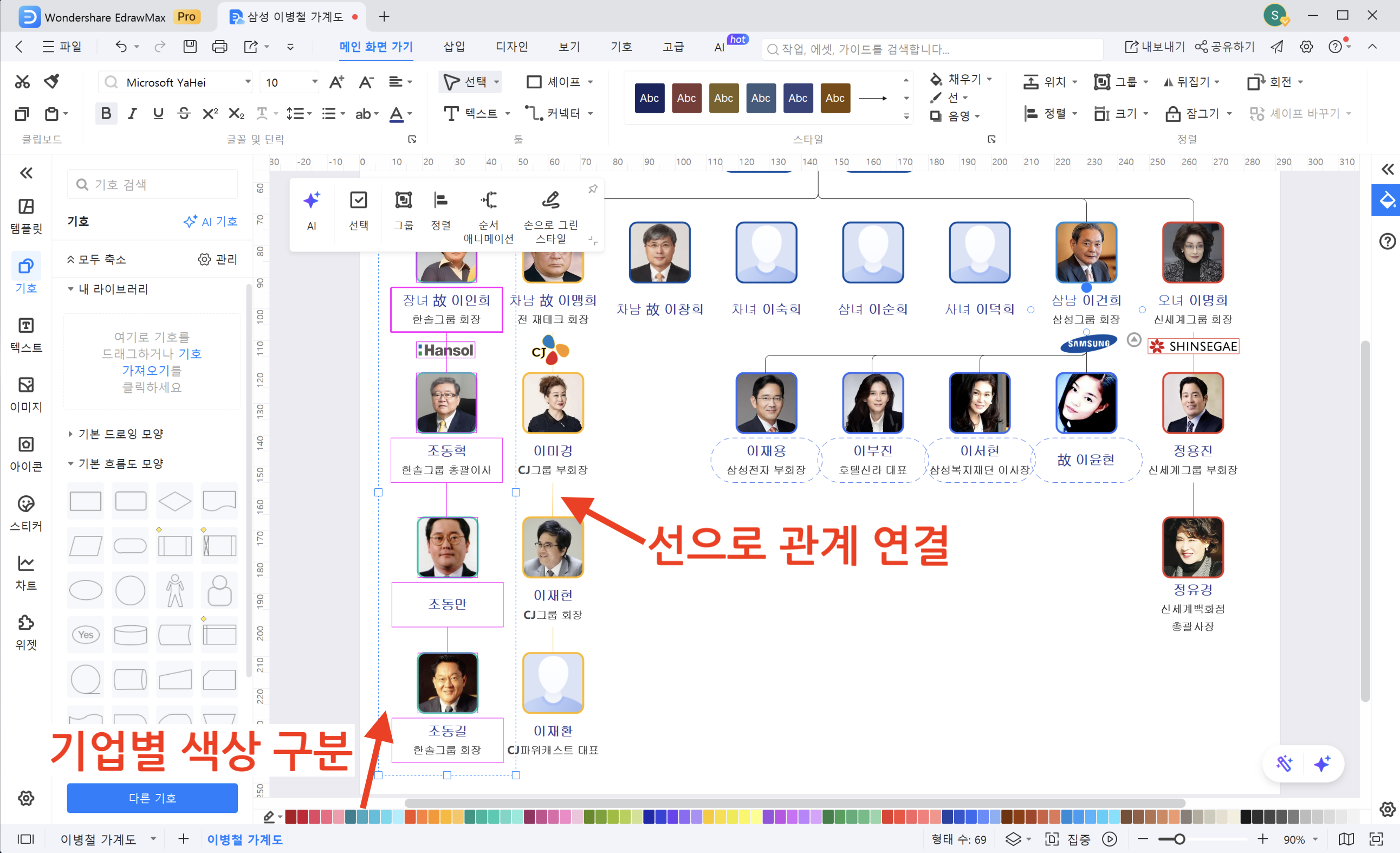Switch to the 디자인 ribbon tab

511,47
